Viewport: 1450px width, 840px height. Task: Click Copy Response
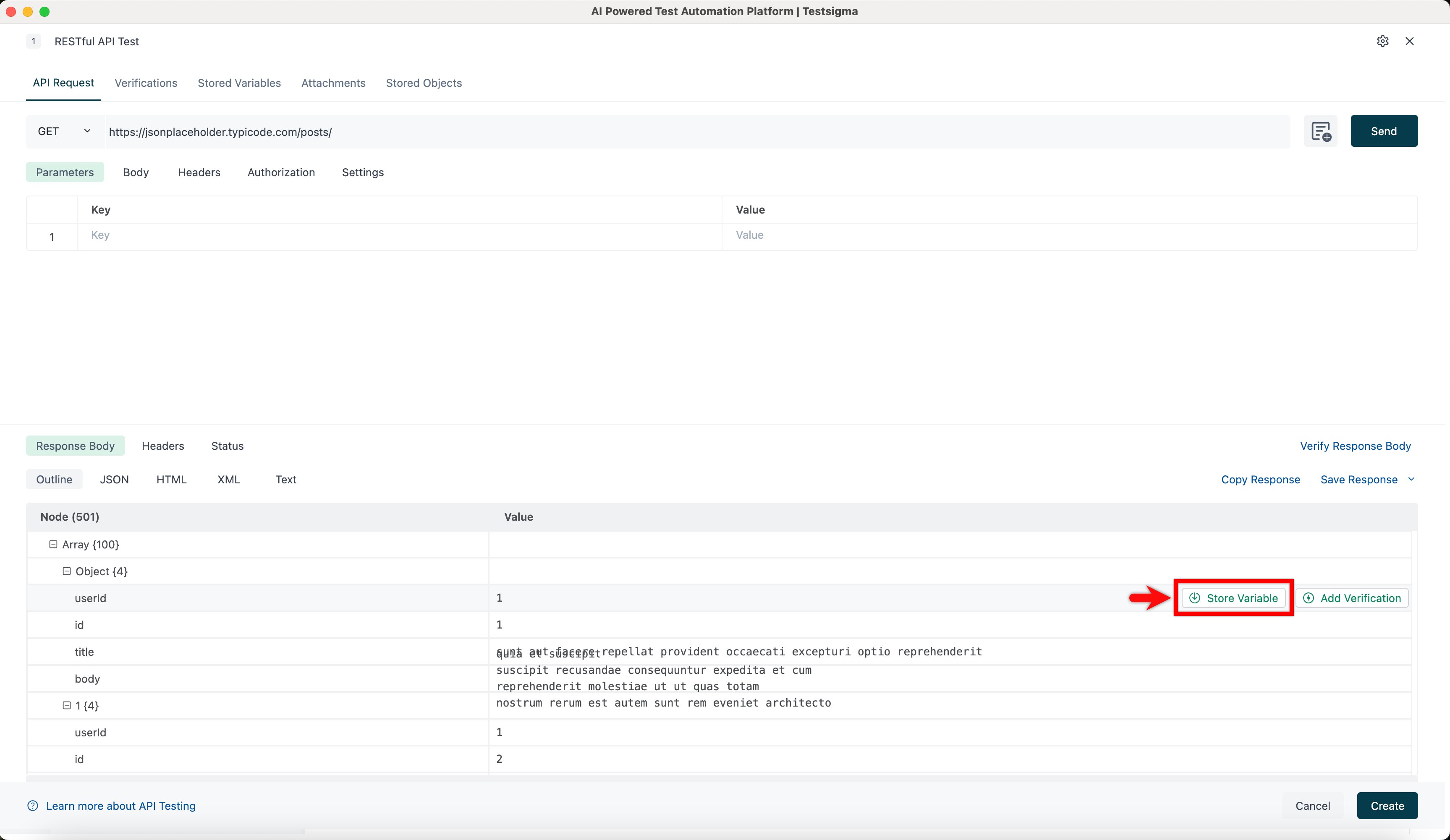(1261, 479)
